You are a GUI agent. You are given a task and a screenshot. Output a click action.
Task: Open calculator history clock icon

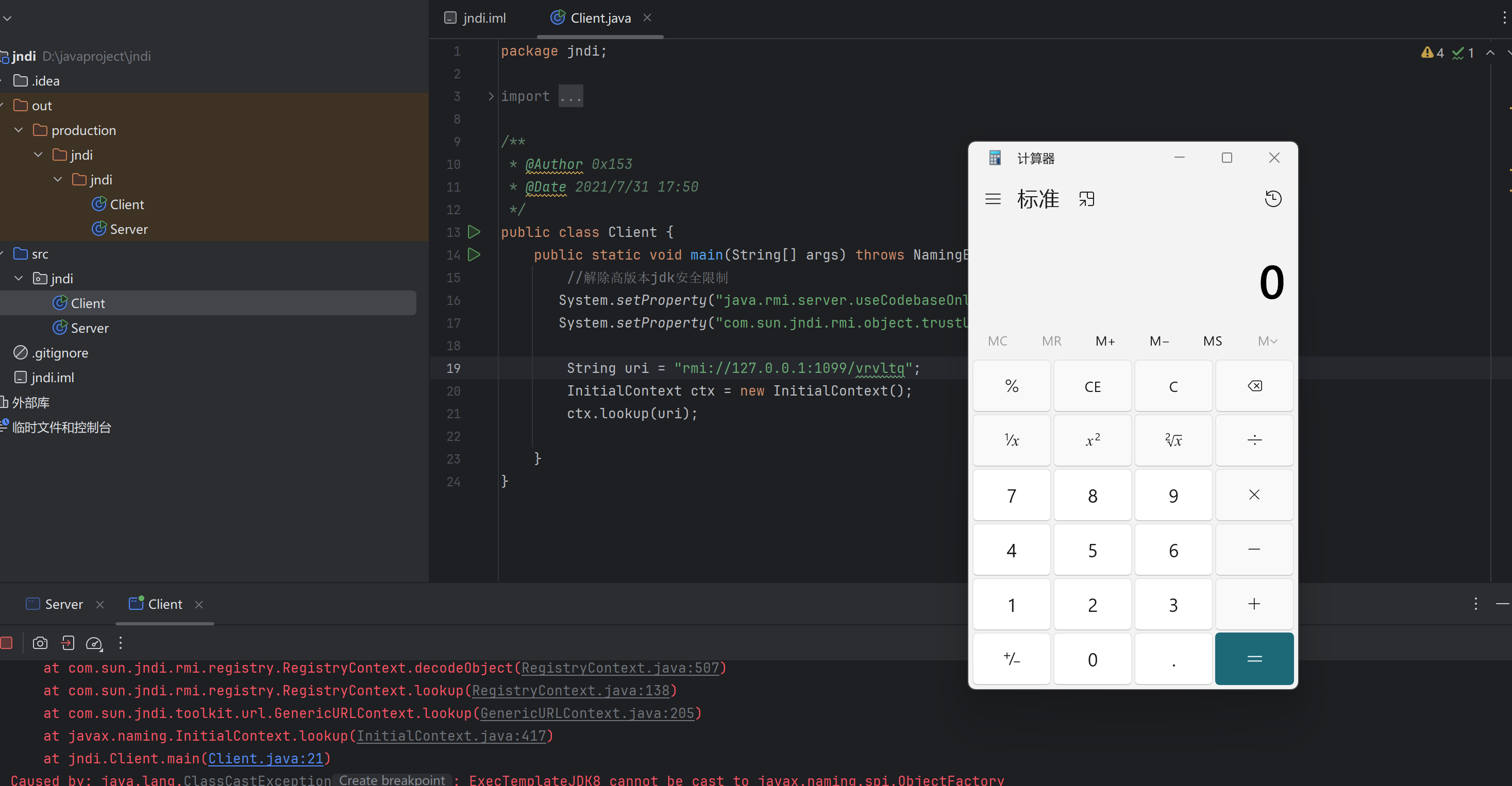(x=1272, y=199)
